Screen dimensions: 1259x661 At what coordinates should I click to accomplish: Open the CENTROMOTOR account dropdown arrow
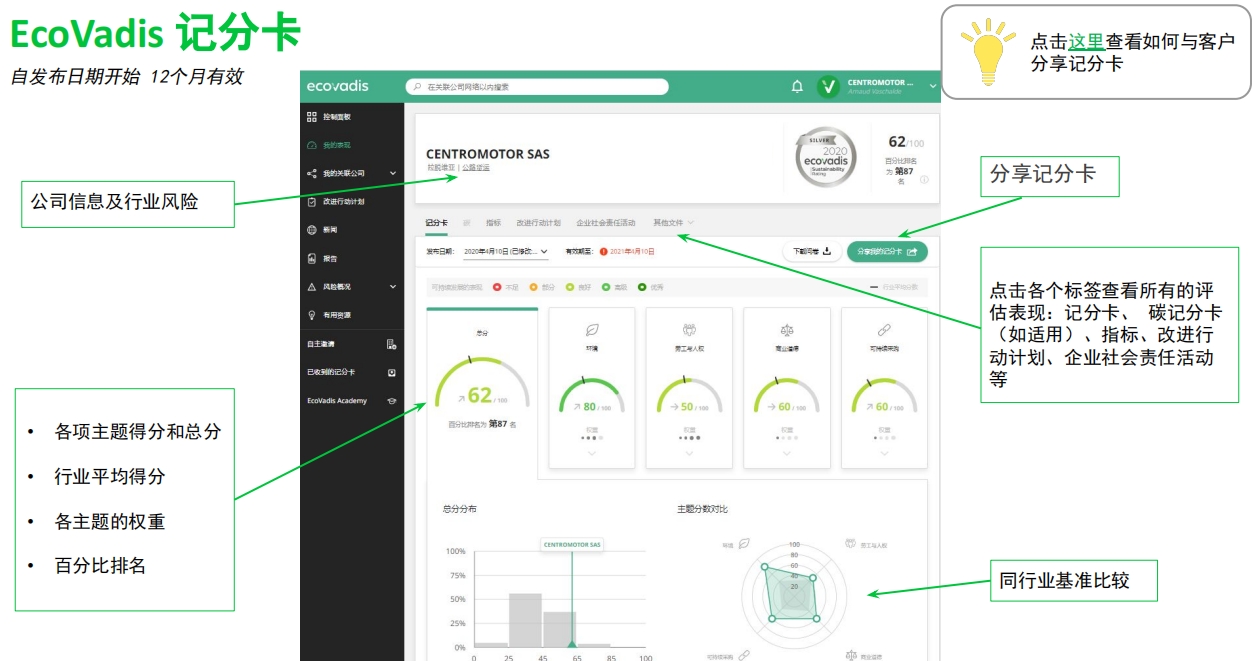click(x=931, y=86)
